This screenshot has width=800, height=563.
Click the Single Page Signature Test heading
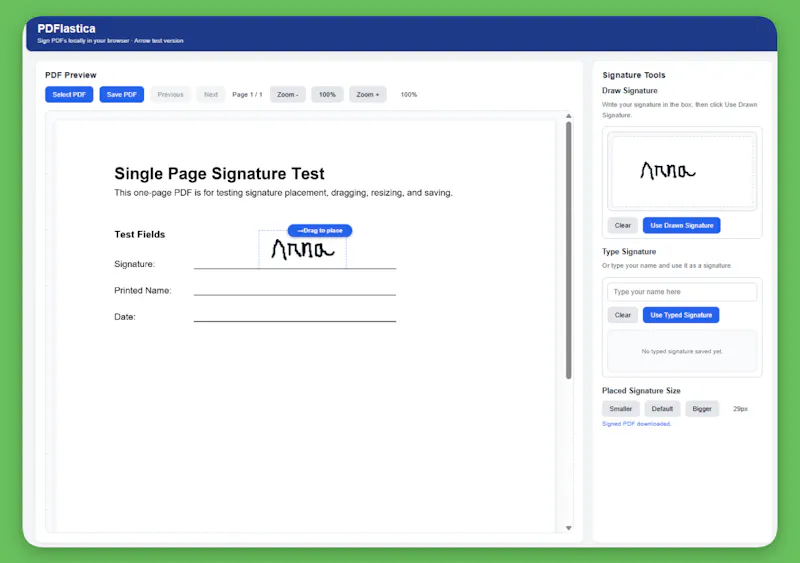pyautogui.click(x=219, y=174)
